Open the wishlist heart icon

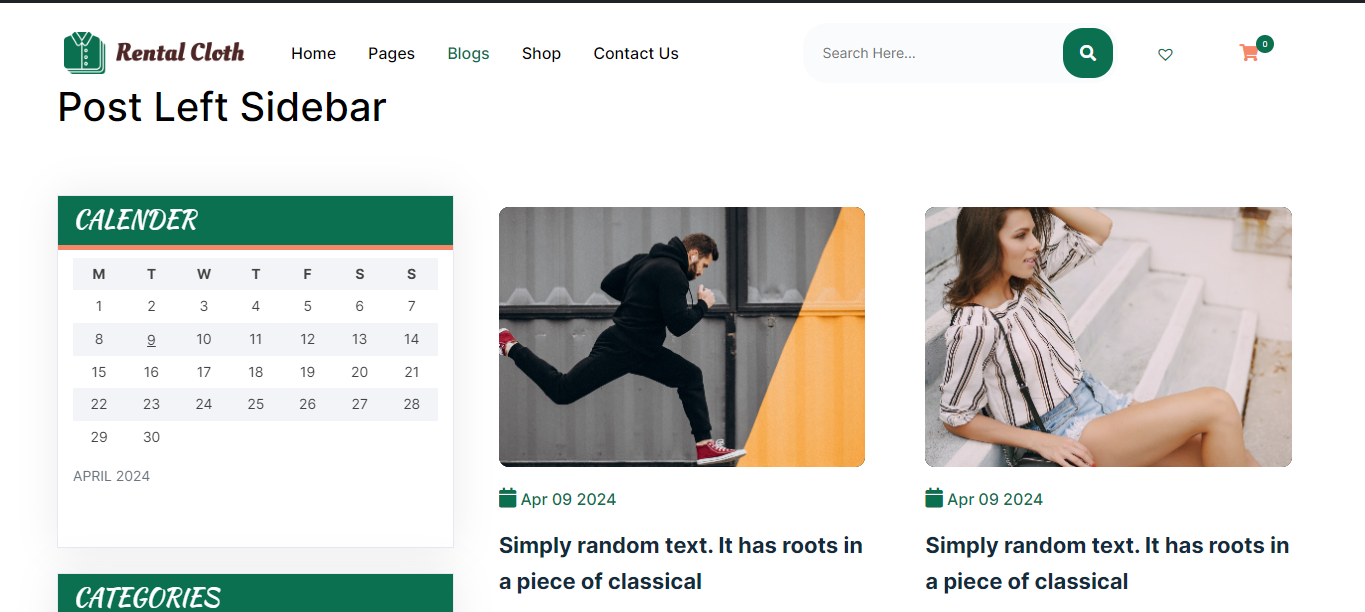click(1165, 54)
